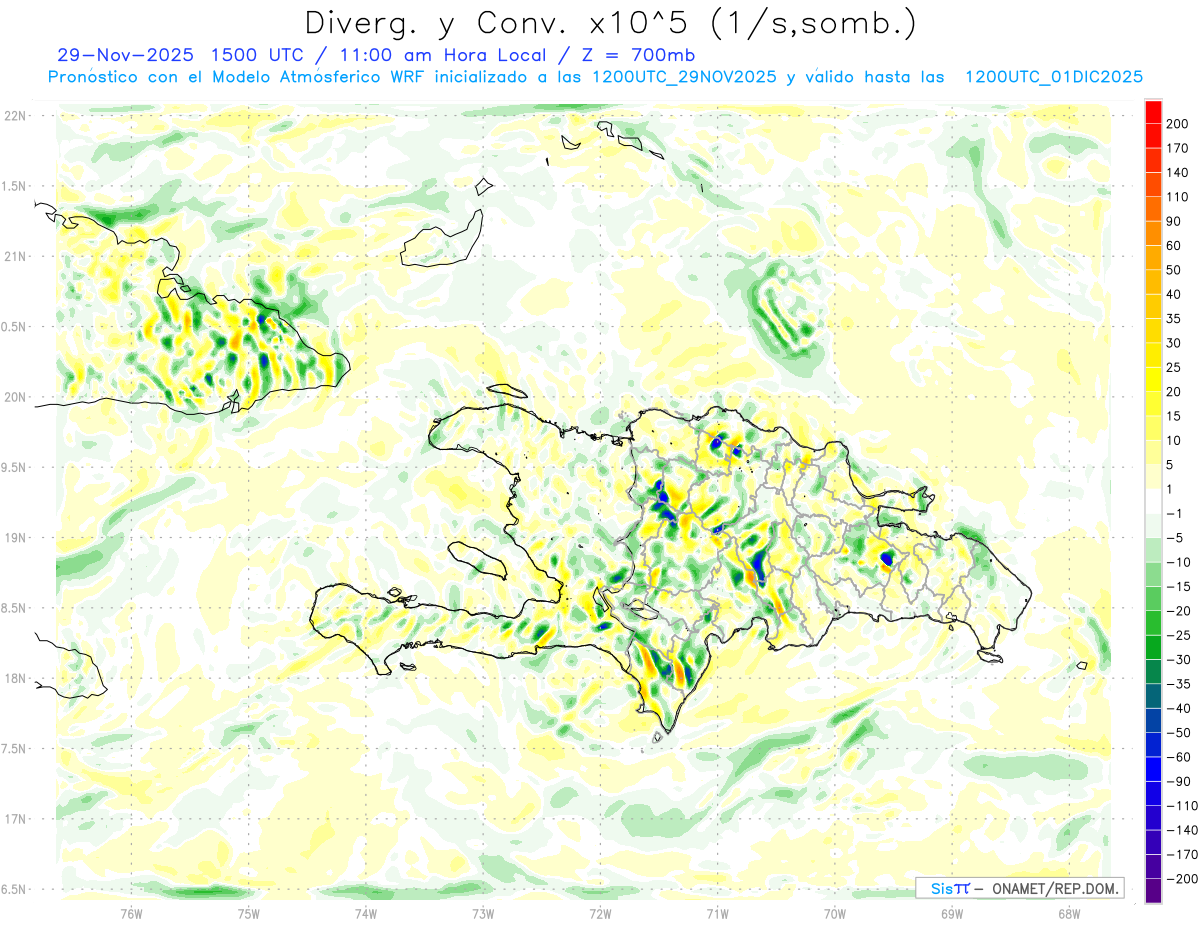This screenshot has height=927, width=1200.
Task: Click the colorbar value 170
Action: pyautogui.click(x=1179, y=148)
